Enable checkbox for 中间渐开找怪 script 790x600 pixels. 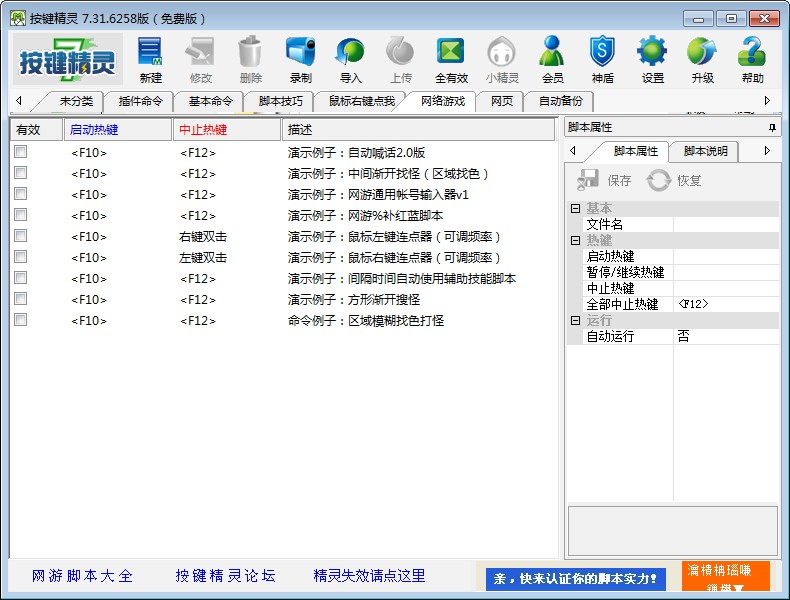tap(21, 173)
